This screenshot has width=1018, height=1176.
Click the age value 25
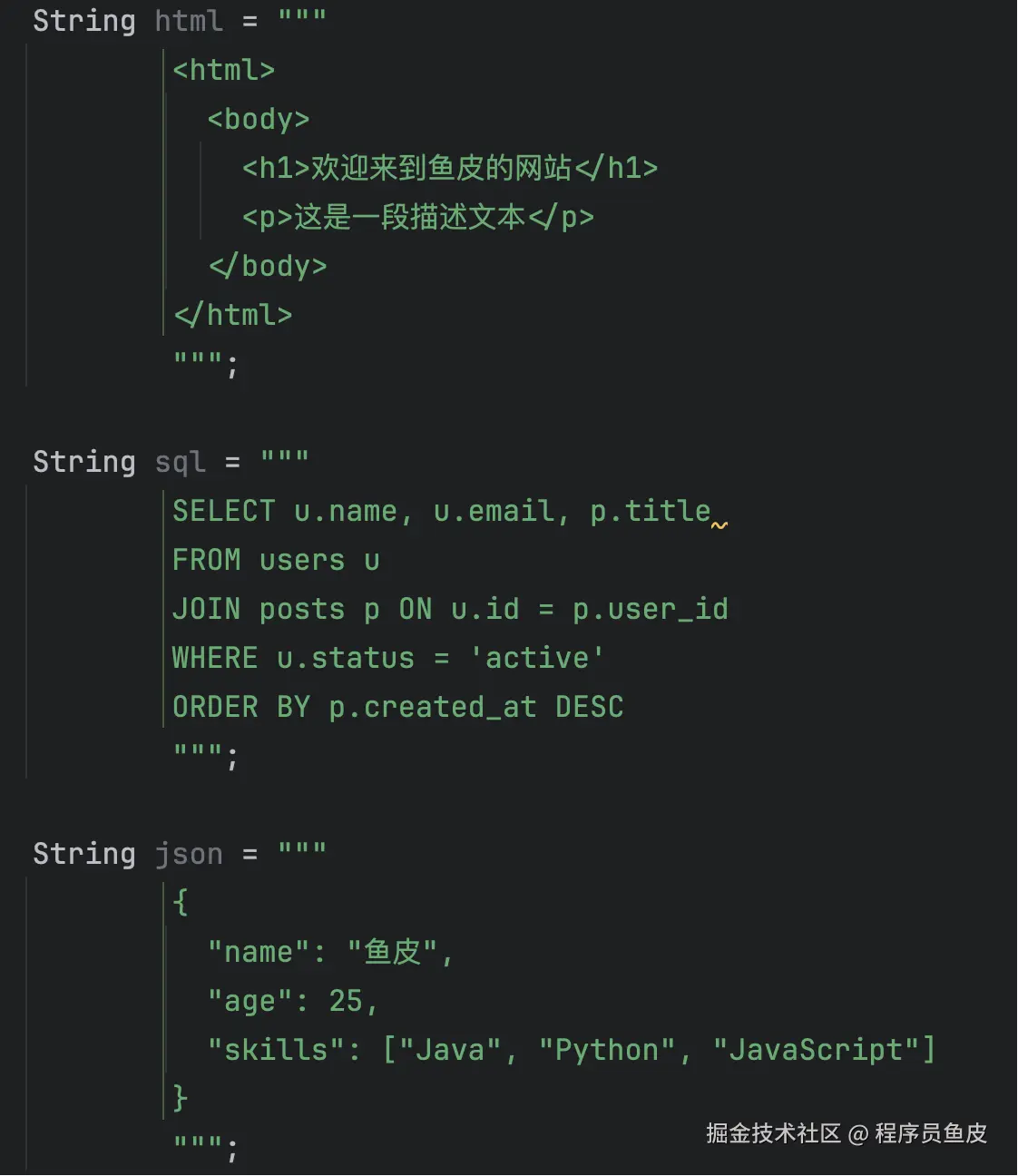(346, 1001)
